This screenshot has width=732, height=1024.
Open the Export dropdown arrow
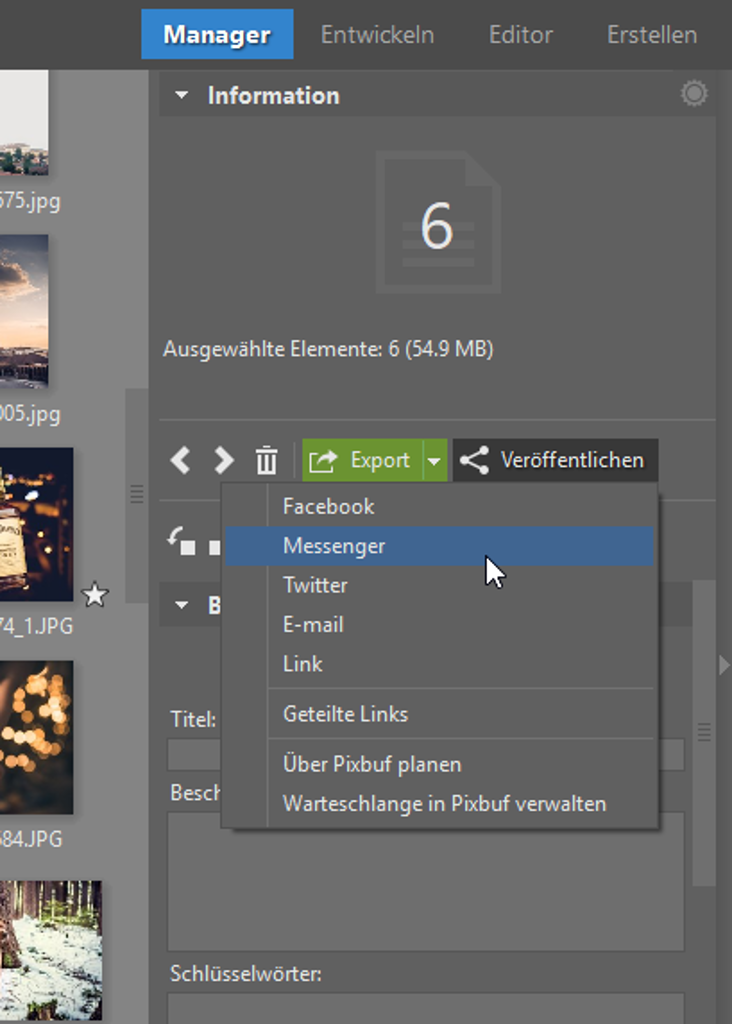pyautogui.click(x=434, y=460)
